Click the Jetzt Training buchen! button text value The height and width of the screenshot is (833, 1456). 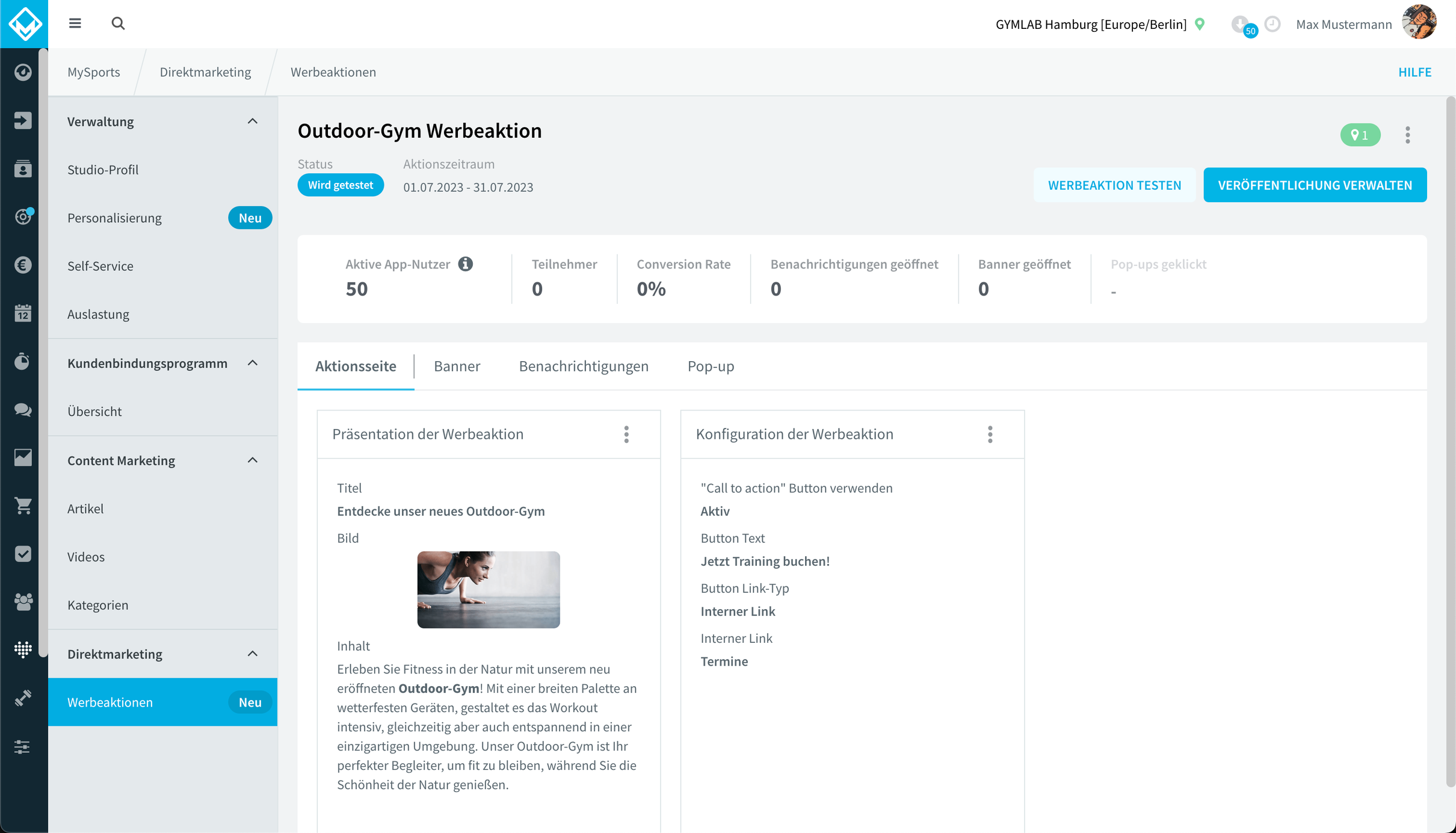pyautogui.click(x=765, y=562)
